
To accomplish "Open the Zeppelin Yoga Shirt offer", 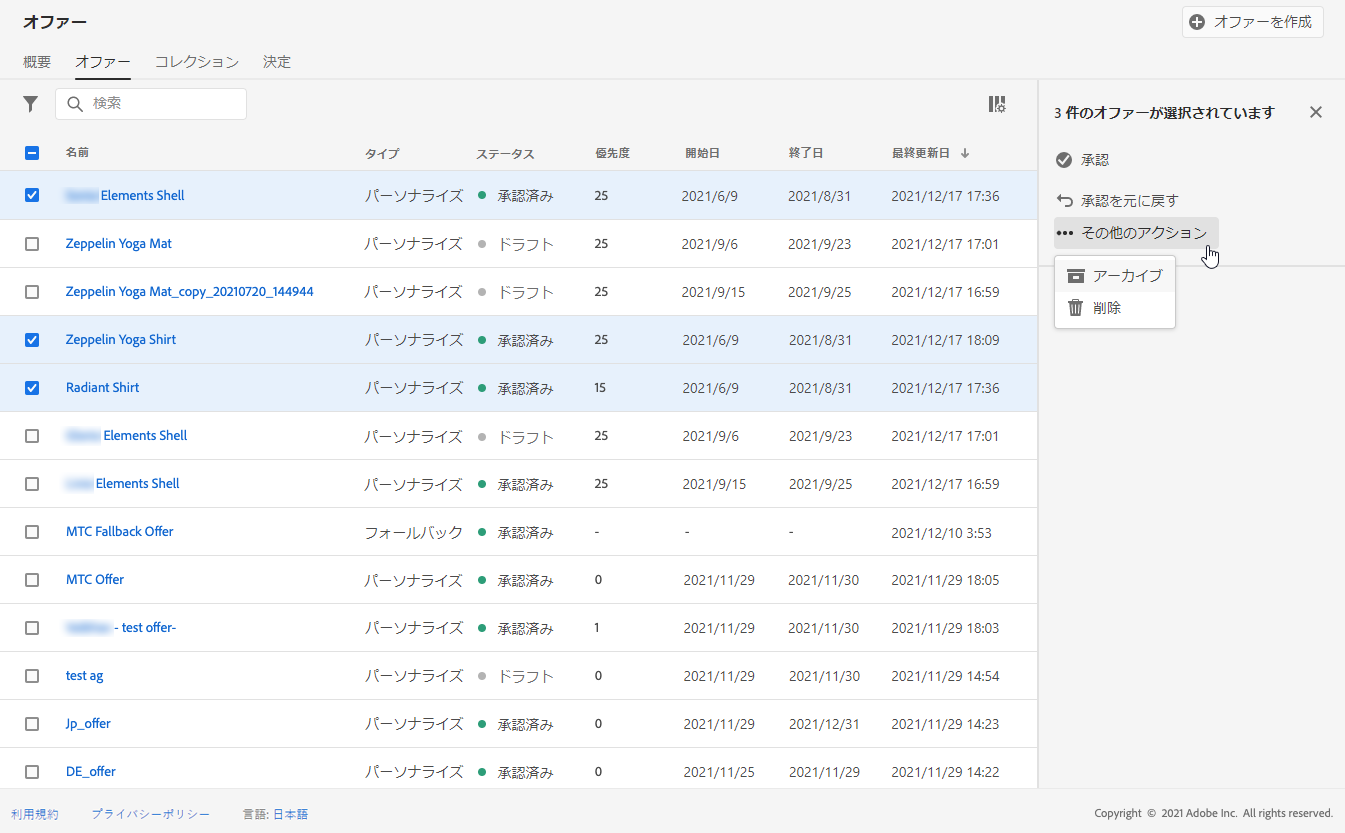I will tap(121, 340).
